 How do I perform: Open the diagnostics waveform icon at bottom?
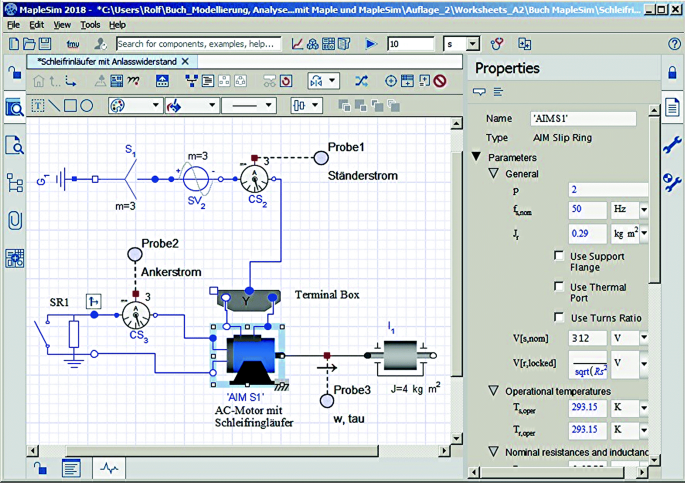109,469
